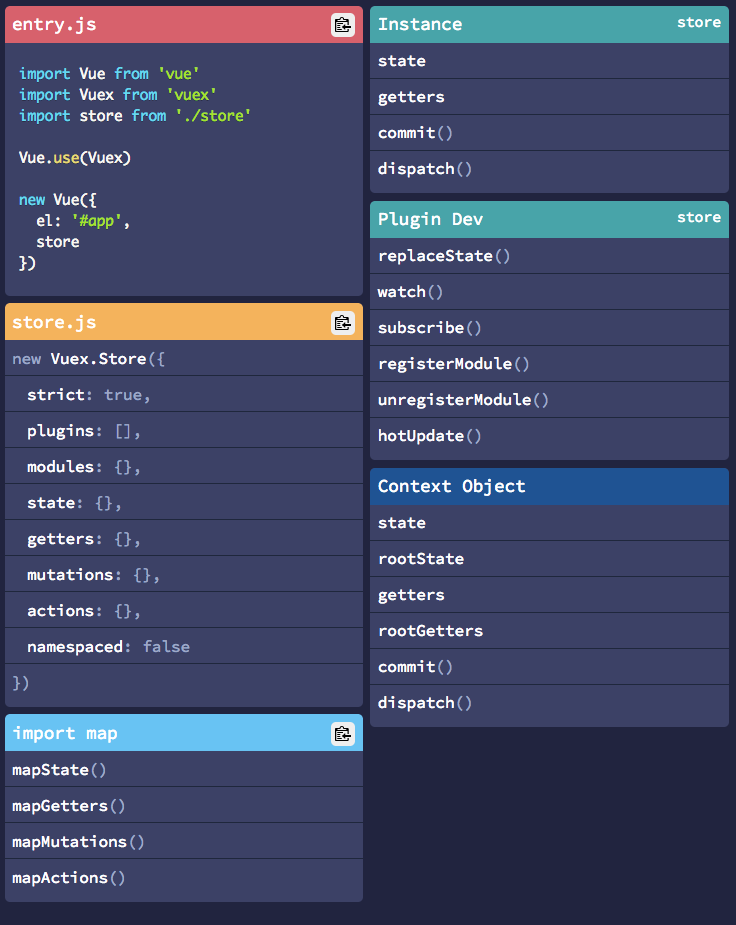736x925 pixels.
Task: Open the rootGetters row
Action: (x=549, y=631)
